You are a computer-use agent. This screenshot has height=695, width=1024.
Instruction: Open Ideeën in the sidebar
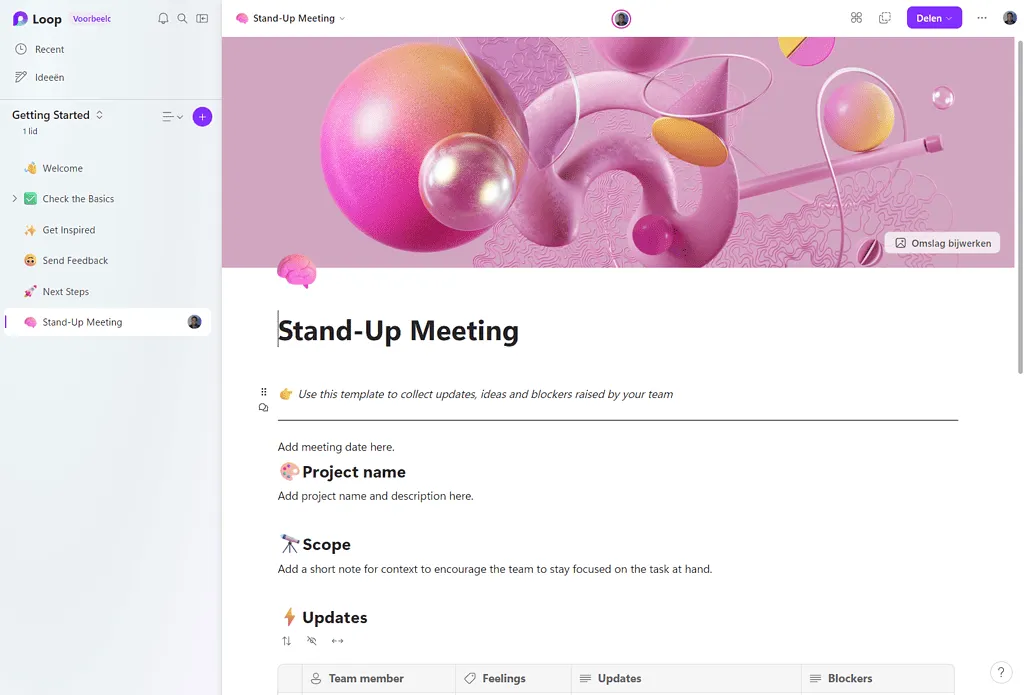[x=49, y=77]
